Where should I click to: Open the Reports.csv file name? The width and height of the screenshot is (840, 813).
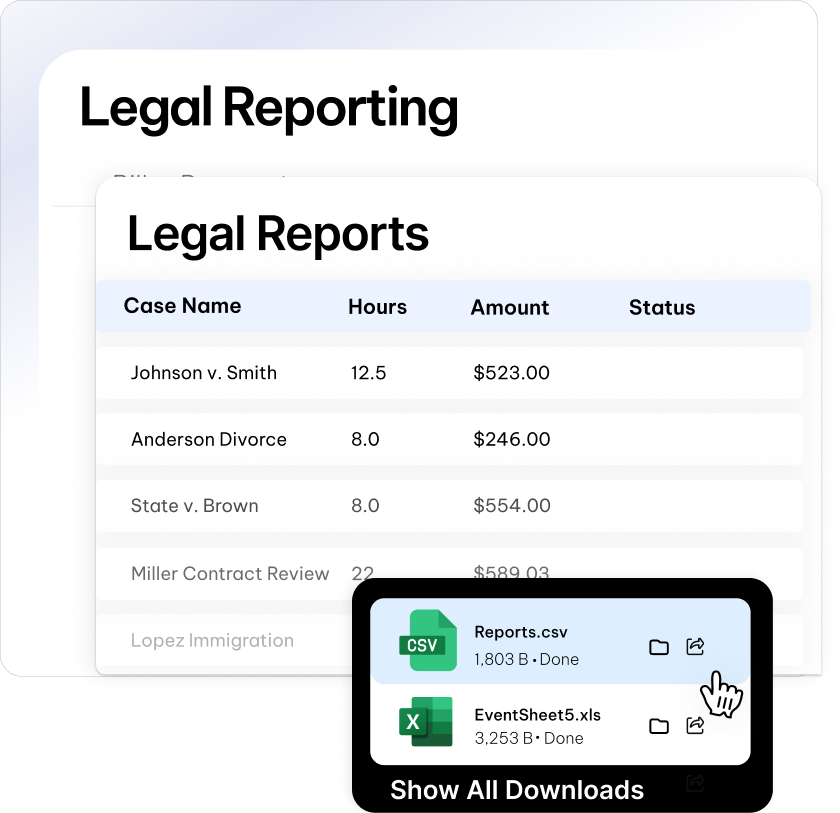520,632
